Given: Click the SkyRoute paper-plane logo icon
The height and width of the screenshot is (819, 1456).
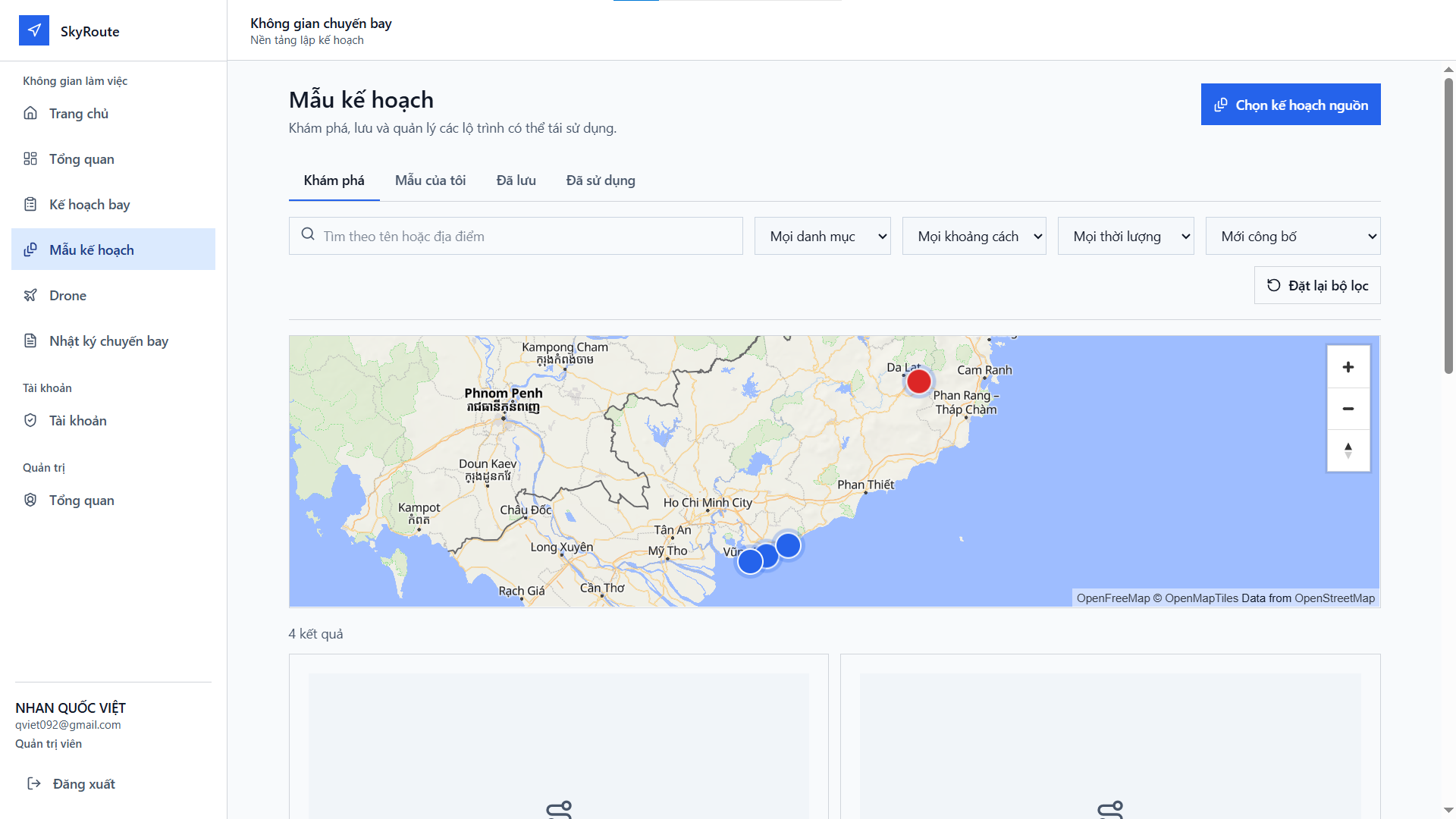Looking at the screenshot, I should [34, 30].
